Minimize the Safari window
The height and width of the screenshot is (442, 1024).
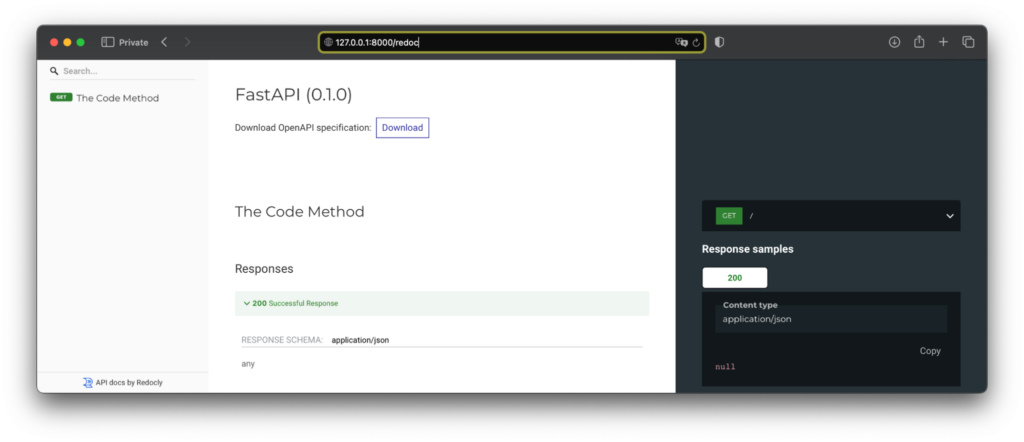(x=67, y=42)
